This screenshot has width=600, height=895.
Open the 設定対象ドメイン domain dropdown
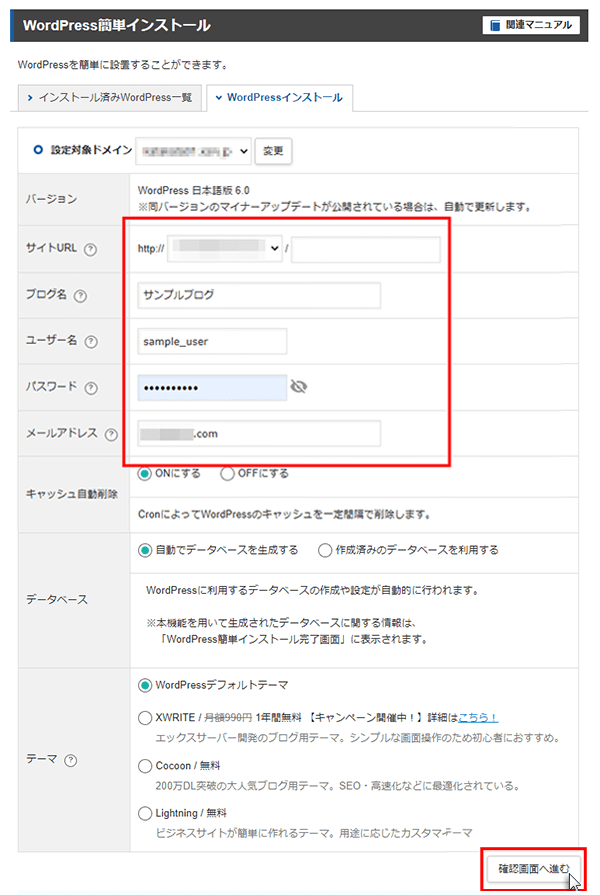pyautogui.click(x=193, y=151)
